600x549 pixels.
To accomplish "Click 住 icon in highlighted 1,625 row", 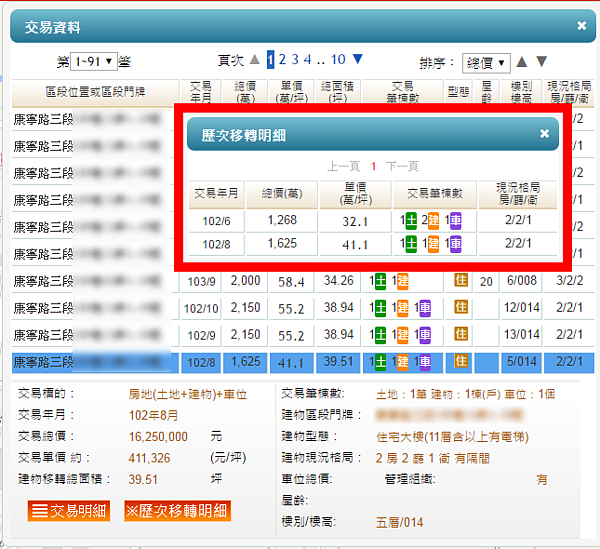I will (x=461, y=361).
